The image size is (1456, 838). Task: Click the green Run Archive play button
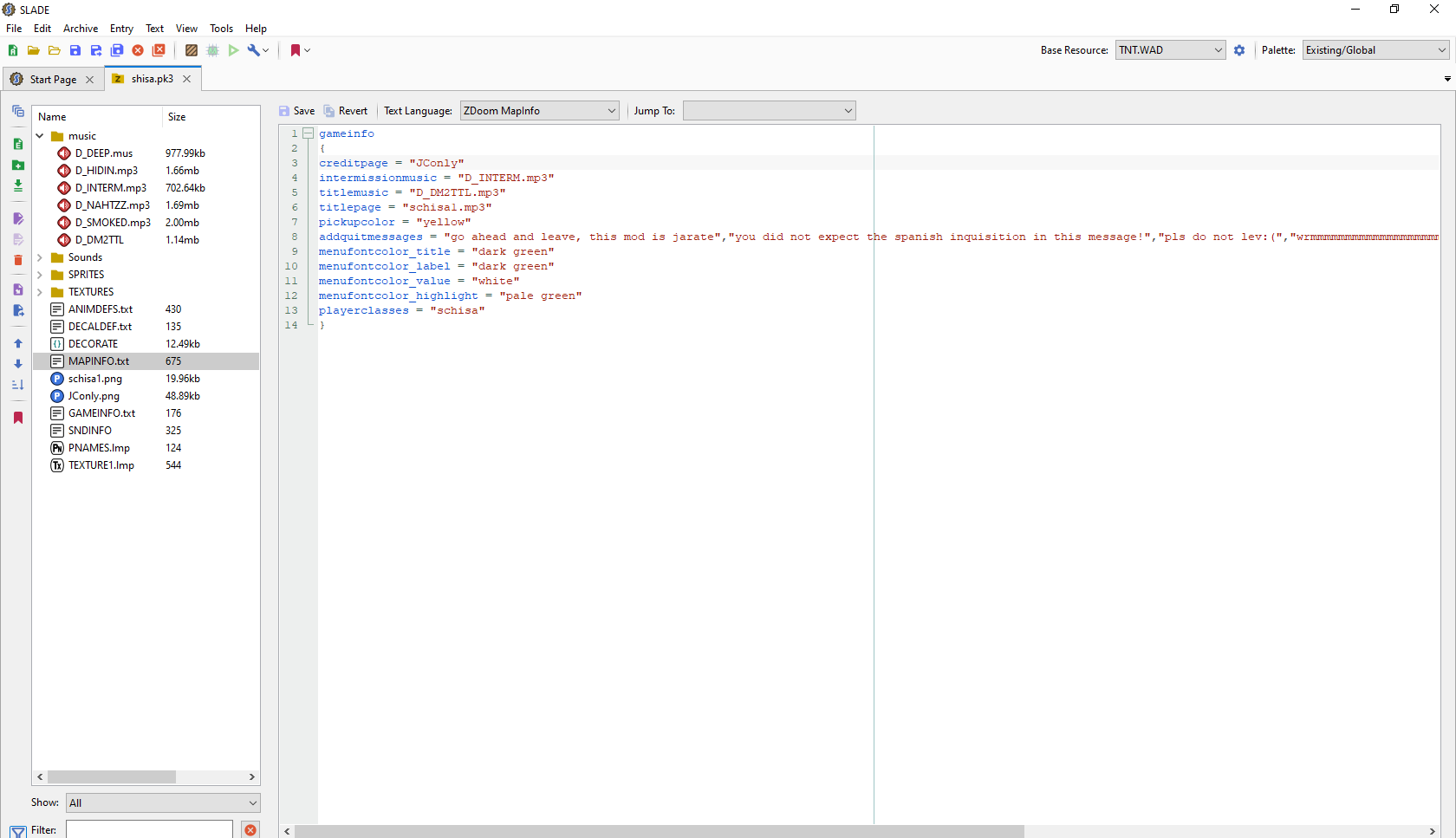pyautogui.click(x=233, y=50)
